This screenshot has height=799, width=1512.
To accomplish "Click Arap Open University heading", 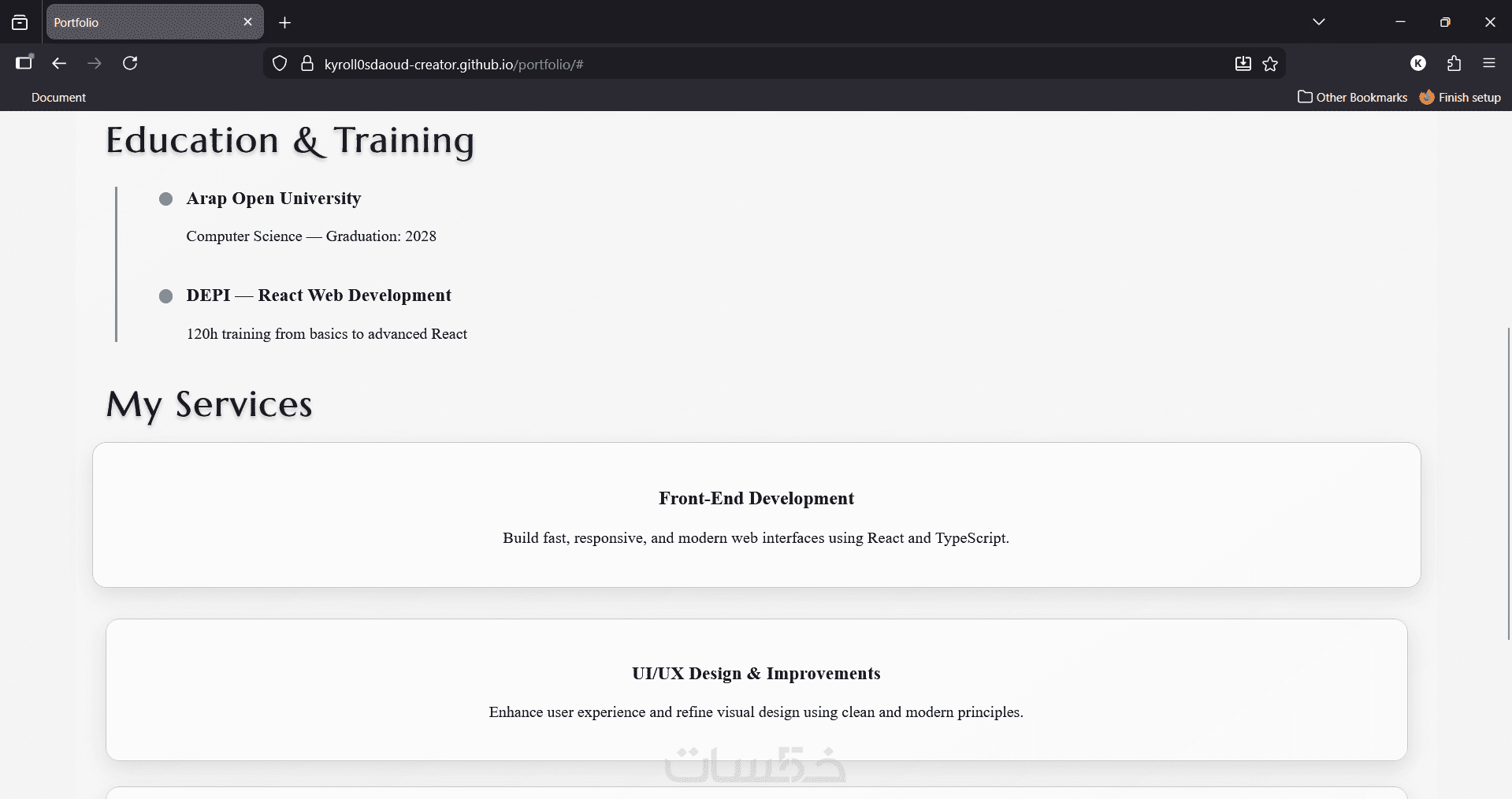I will [x=273, y=199].
